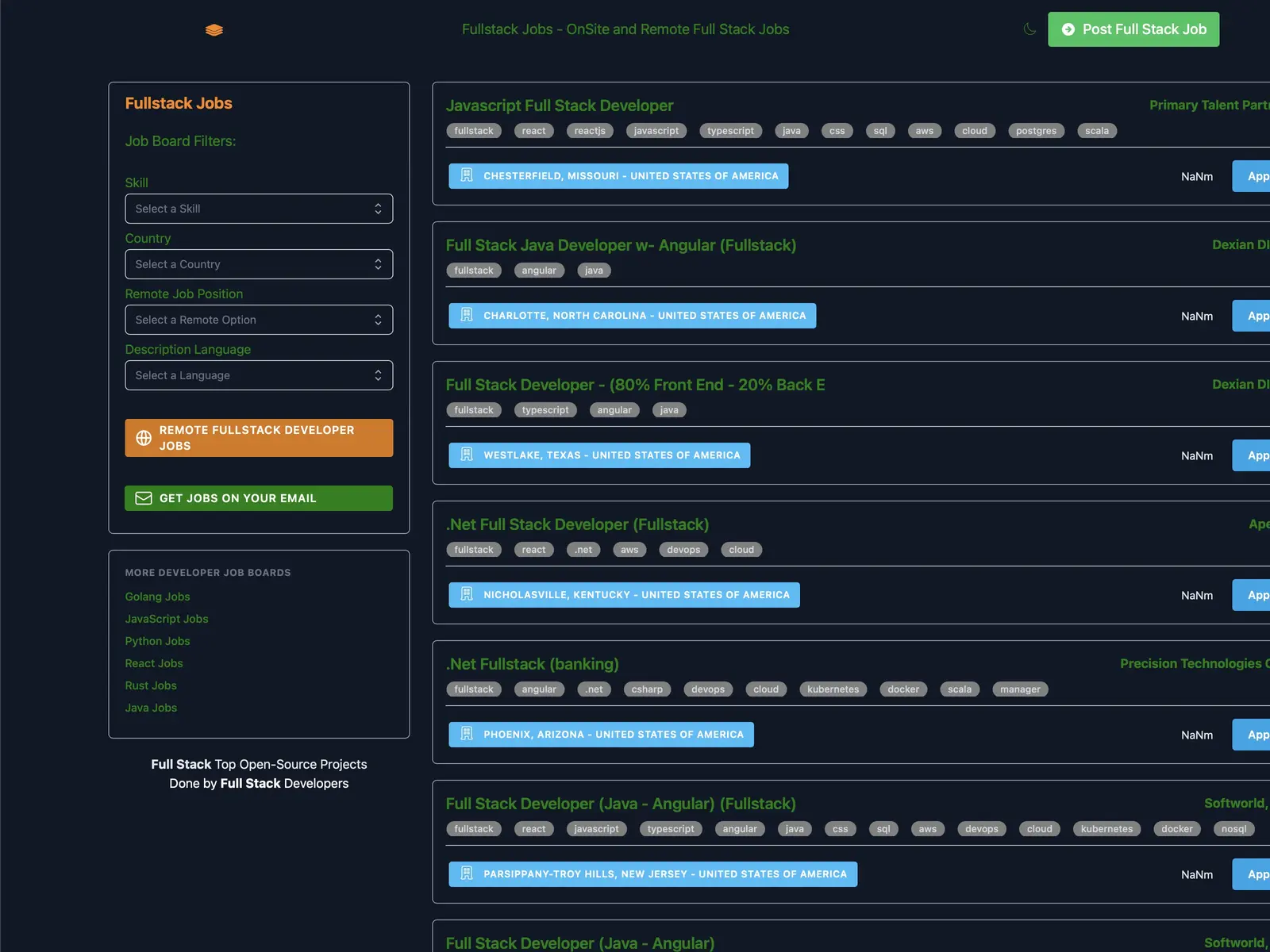Click Apply on the Nicholasville, Kentucky job
The height and width of the screenshot is (952, 1270).
tap(1252, 595)
